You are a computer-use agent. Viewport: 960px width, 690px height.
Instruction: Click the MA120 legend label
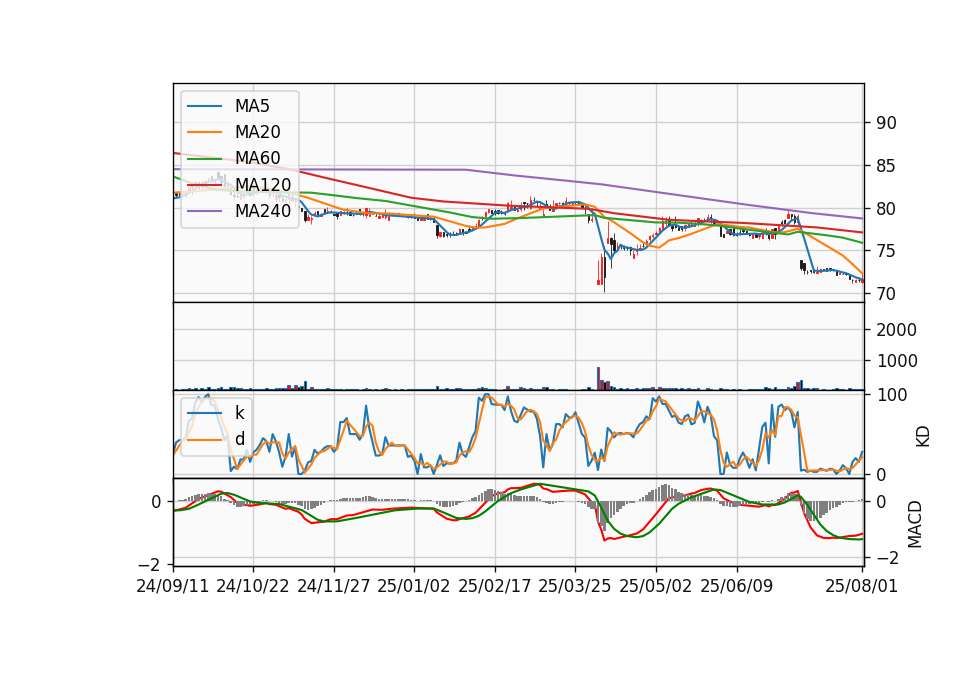click(263, 184)
